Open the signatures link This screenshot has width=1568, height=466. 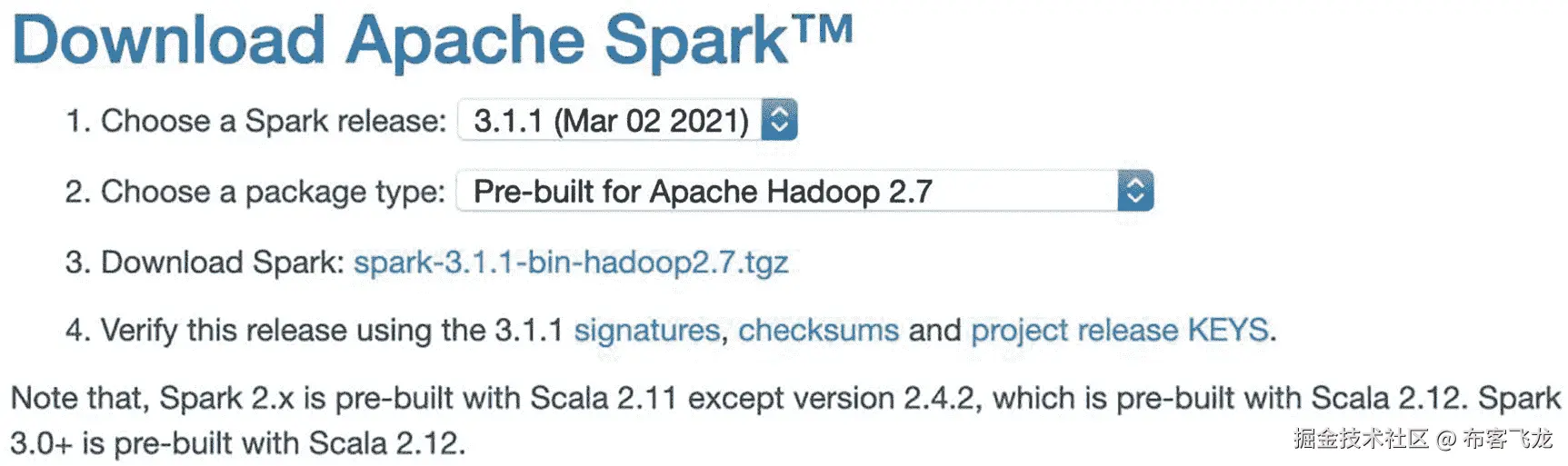point(646,330)
